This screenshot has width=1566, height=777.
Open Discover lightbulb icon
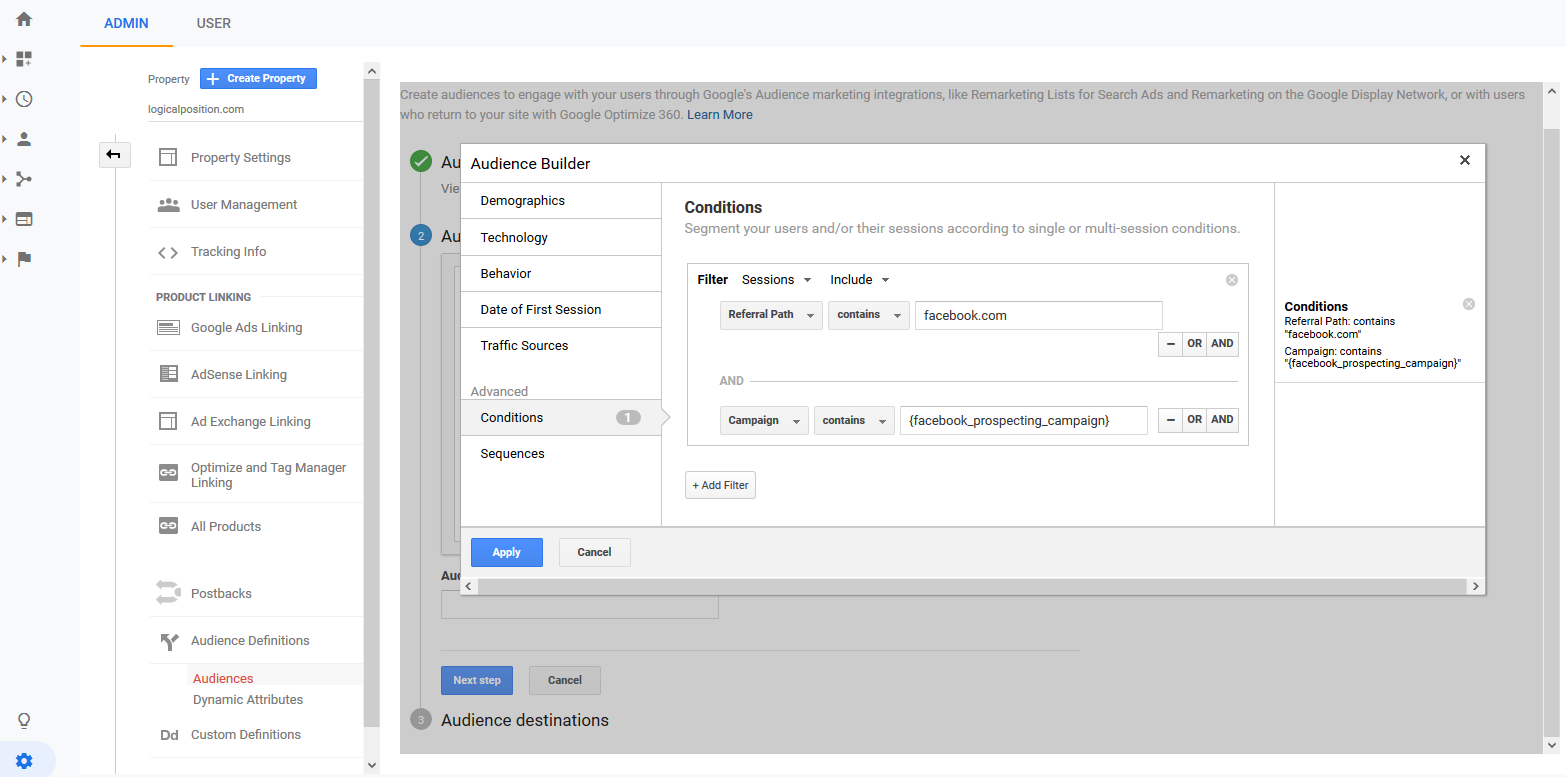[x=24, y=720]
